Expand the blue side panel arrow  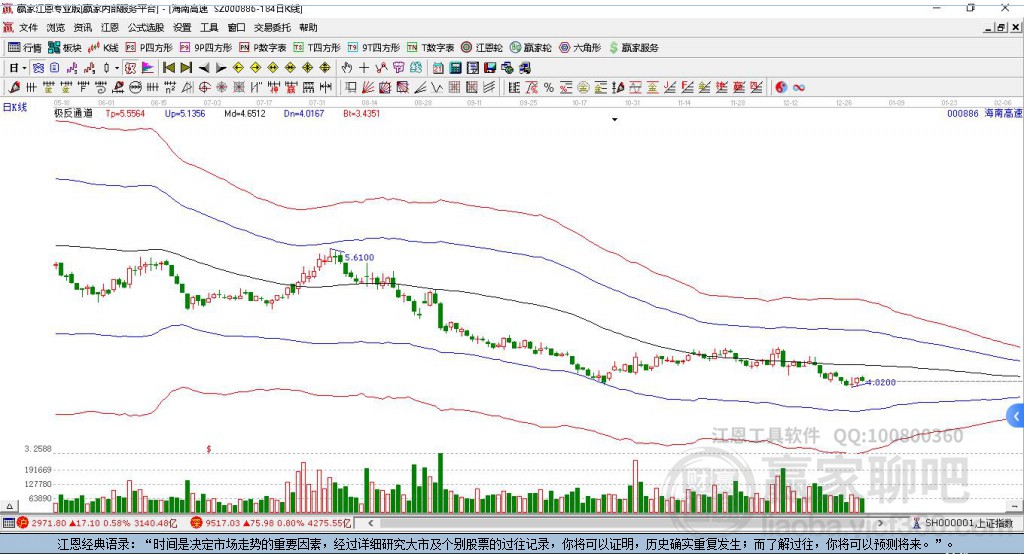(x=1016, y=416)
